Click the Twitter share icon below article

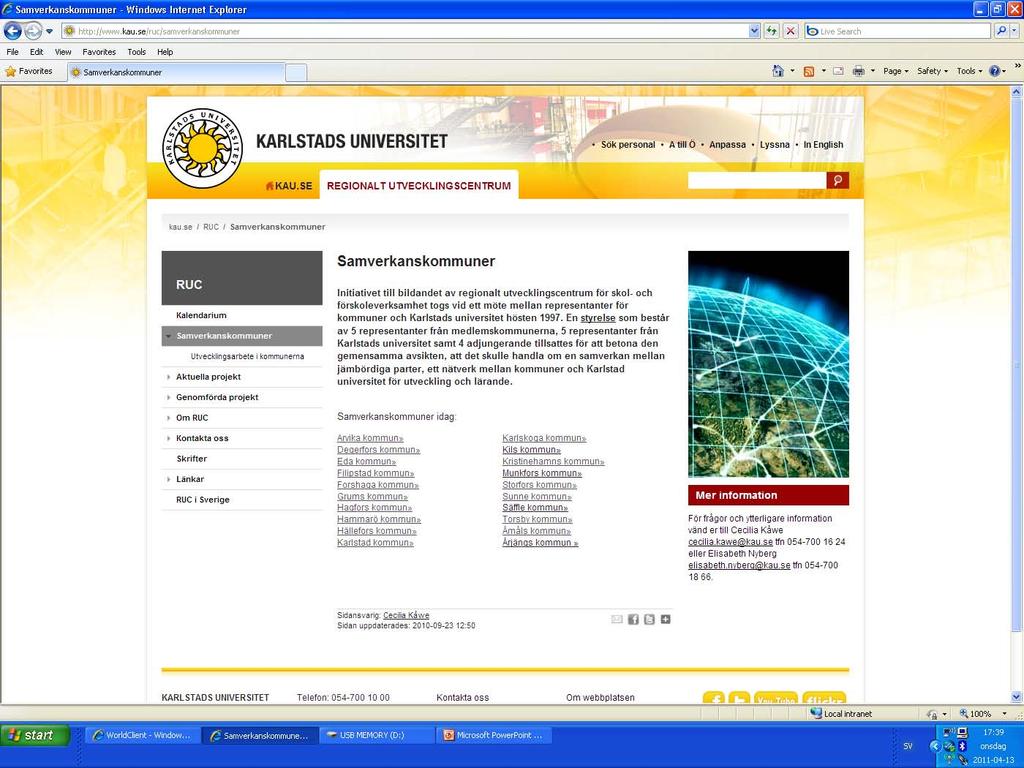tap(649, 619)
